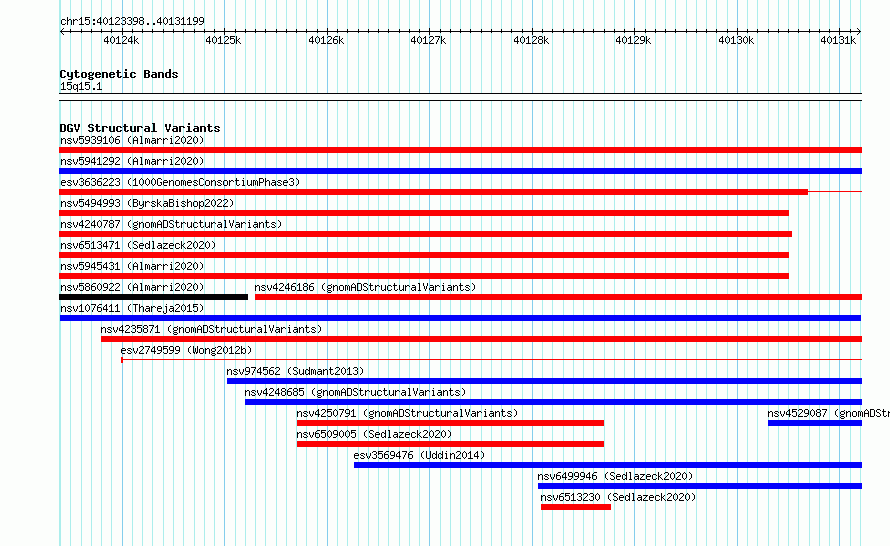Click nsv4248685 (gnomADStructuralVariants) label
890x546 pixels.
pyautogui.click(x=355, y=392)
